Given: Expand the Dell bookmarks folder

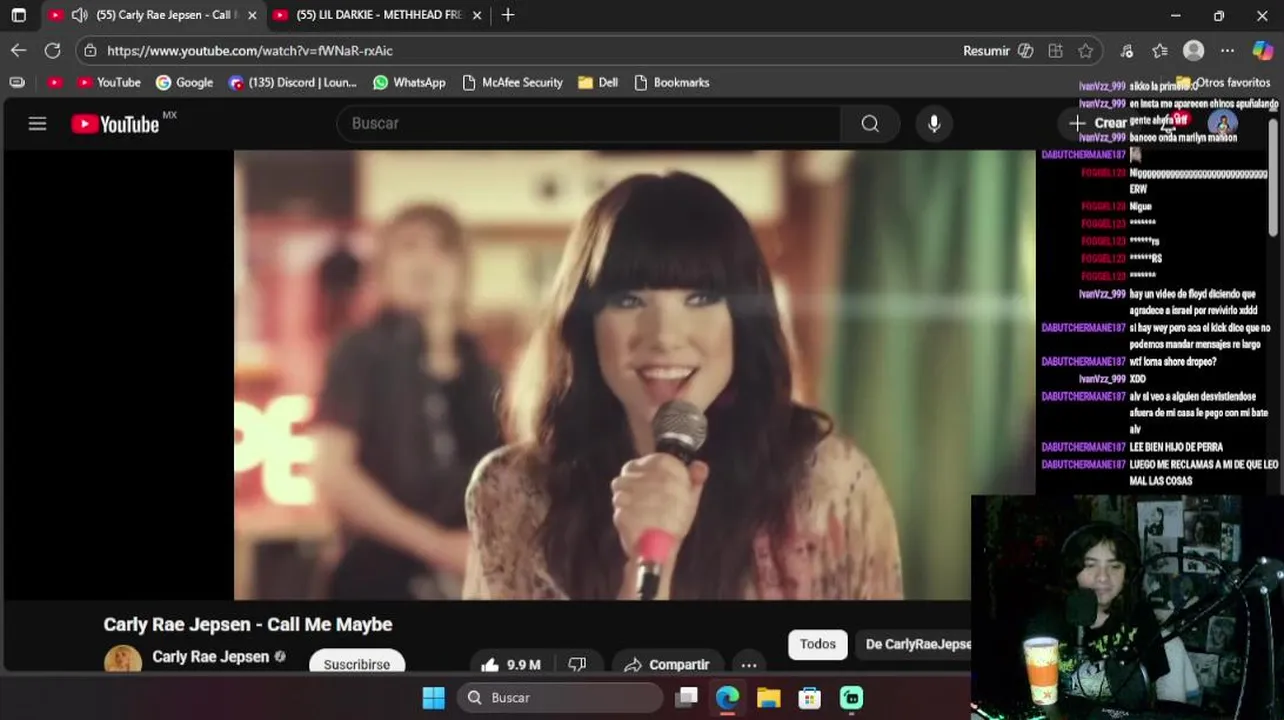Looking at the screenshot, I should tap(598, 82).
